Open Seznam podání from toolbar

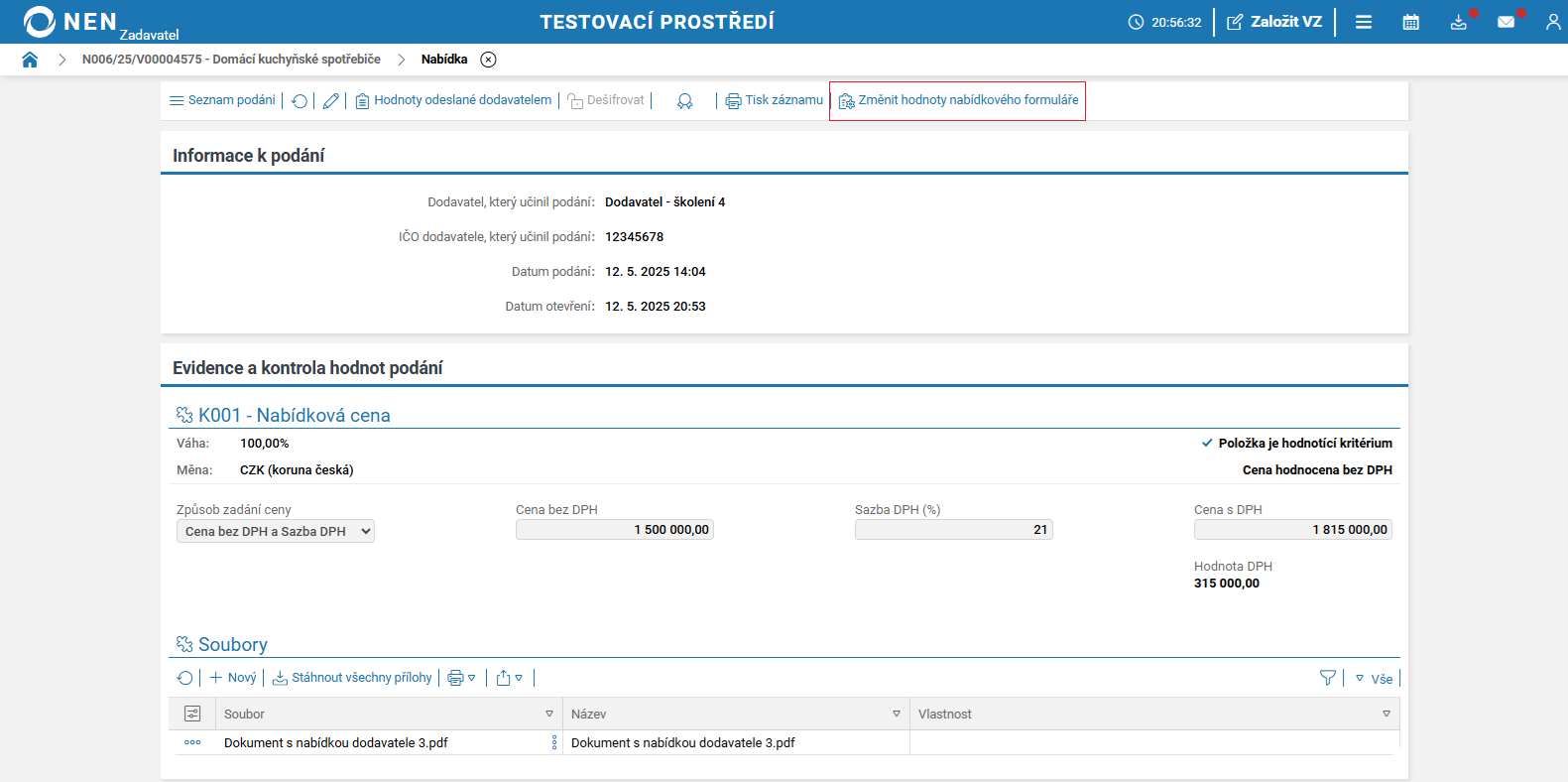pos(222,100)
